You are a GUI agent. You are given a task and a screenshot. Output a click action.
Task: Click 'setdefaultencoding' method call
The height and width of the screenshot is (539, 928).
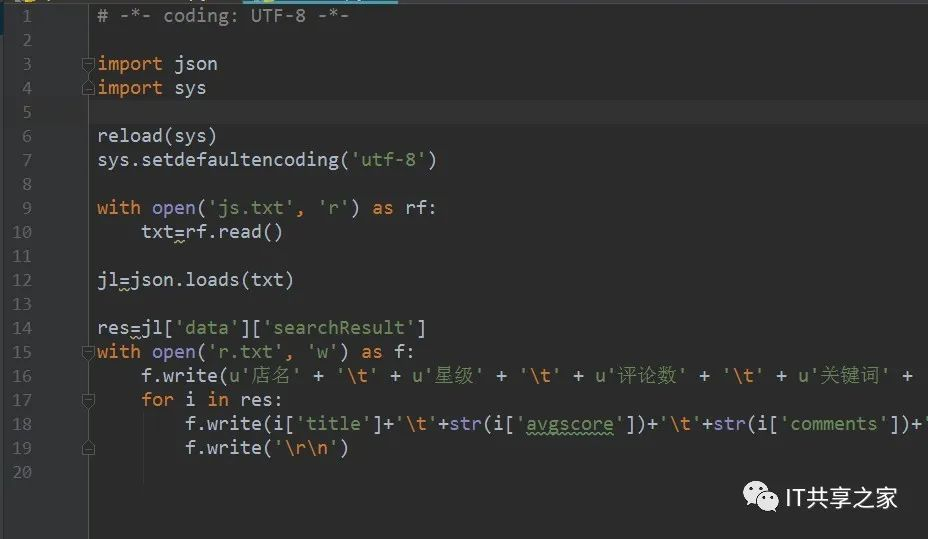tap(240, 160)
